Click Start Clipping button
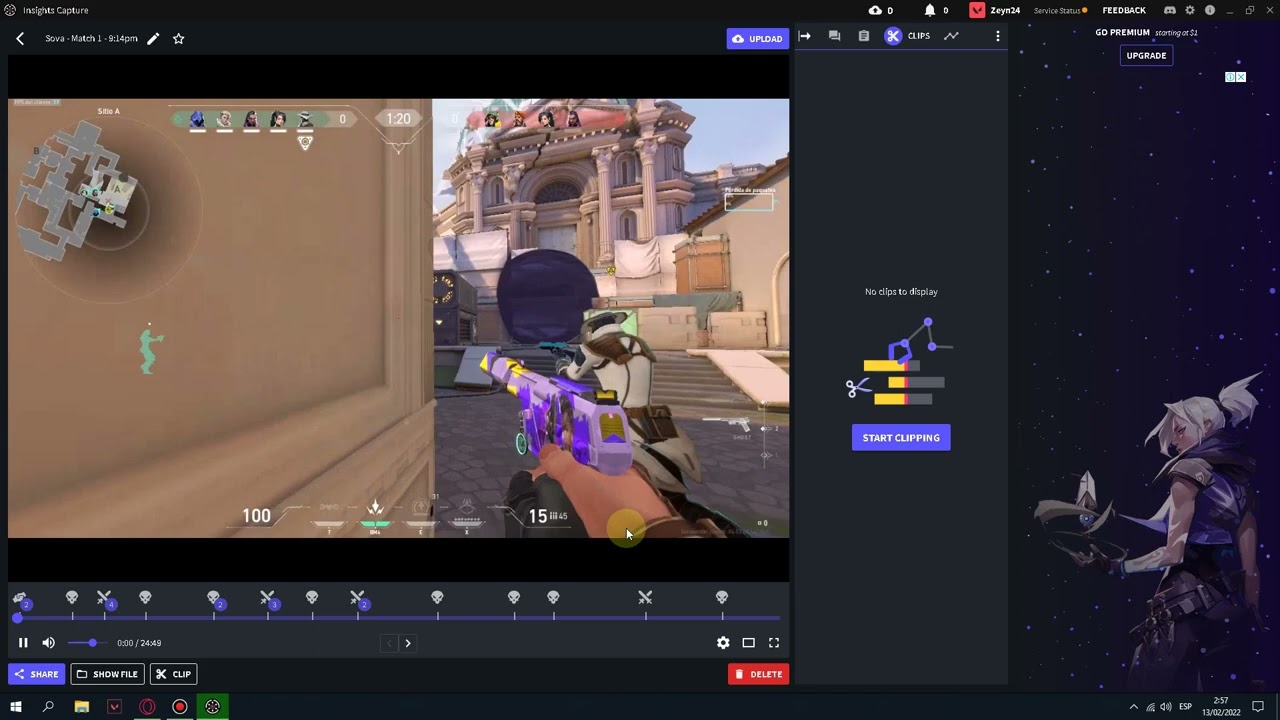 pyautogui.click(x=901, y=438)
